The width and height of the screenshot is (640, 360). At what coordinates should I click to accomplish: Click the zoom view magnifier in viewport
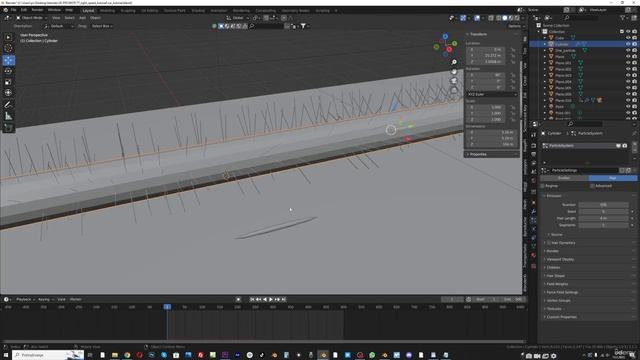pos(454,62)
